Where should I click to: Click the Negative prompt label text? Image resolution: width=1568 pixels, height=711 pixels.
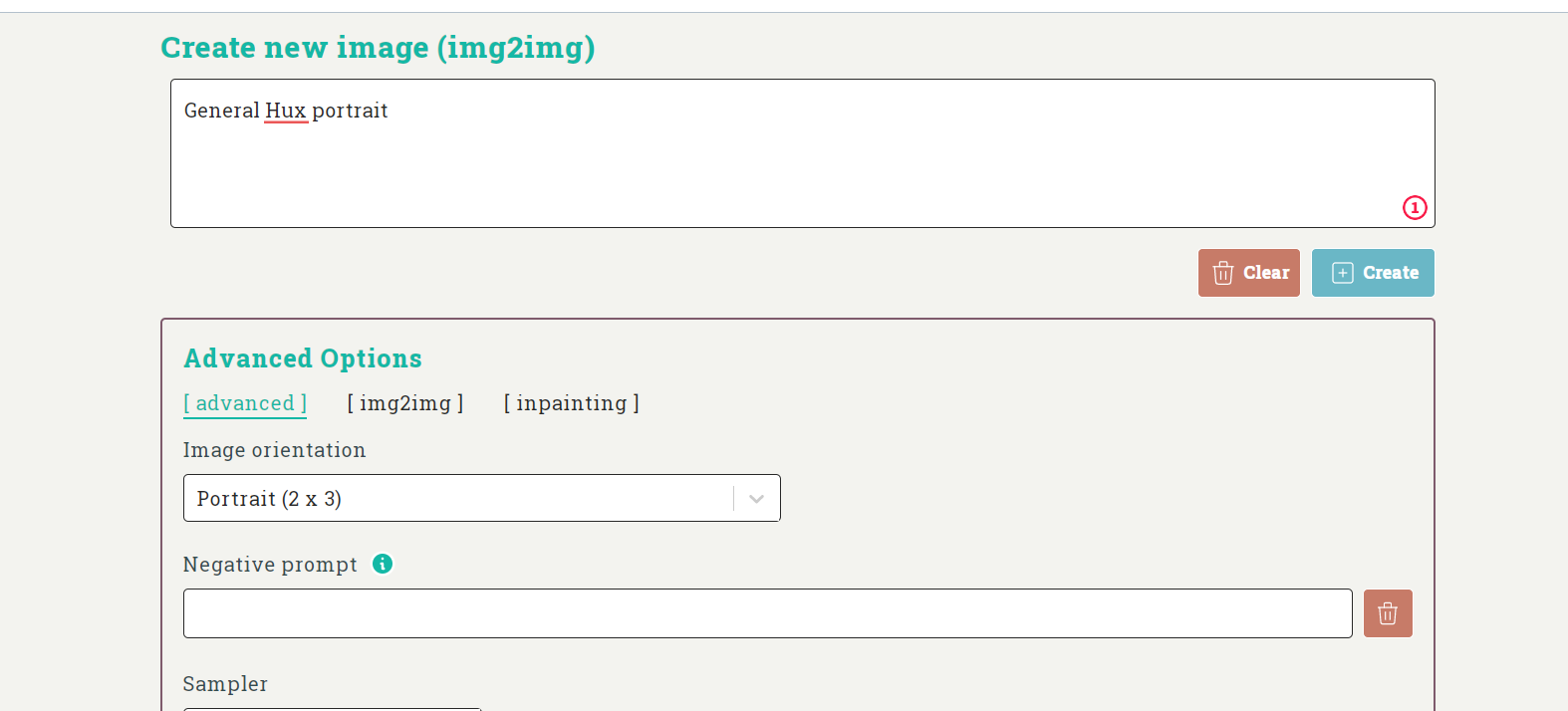(270, 565)
